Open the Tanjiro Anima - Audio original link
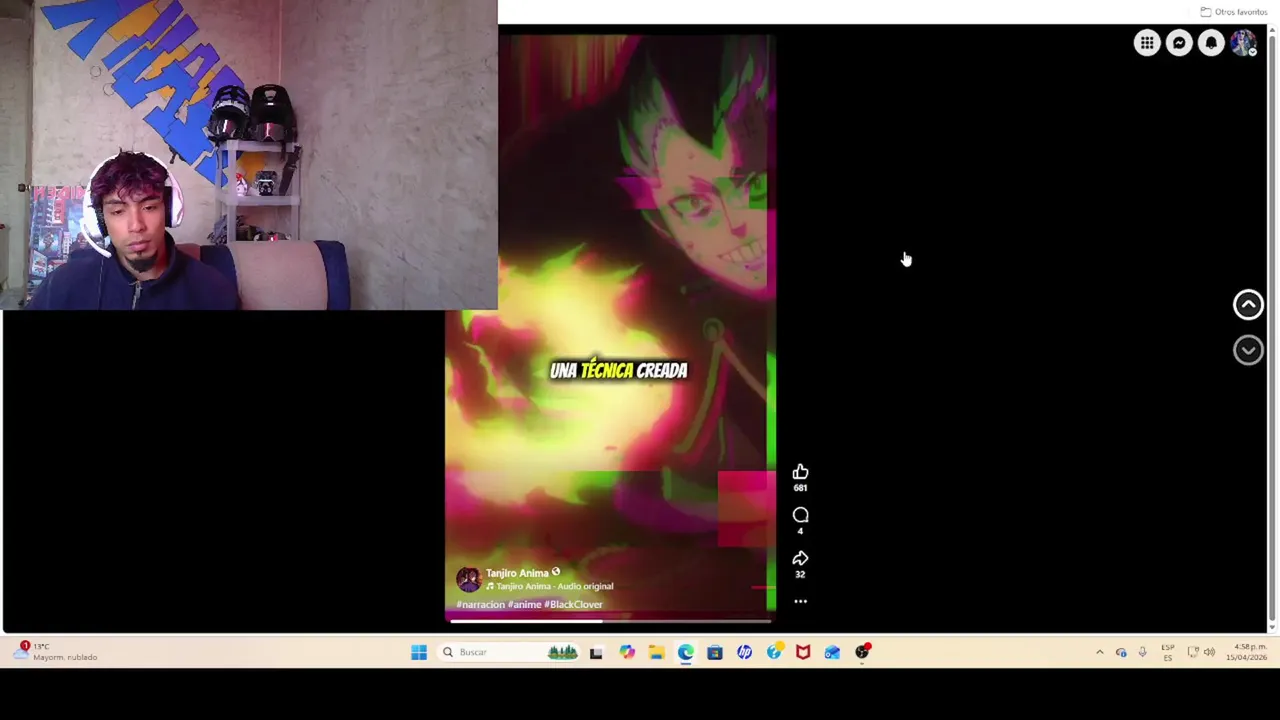1280x720 pixels. pos(555,586)
